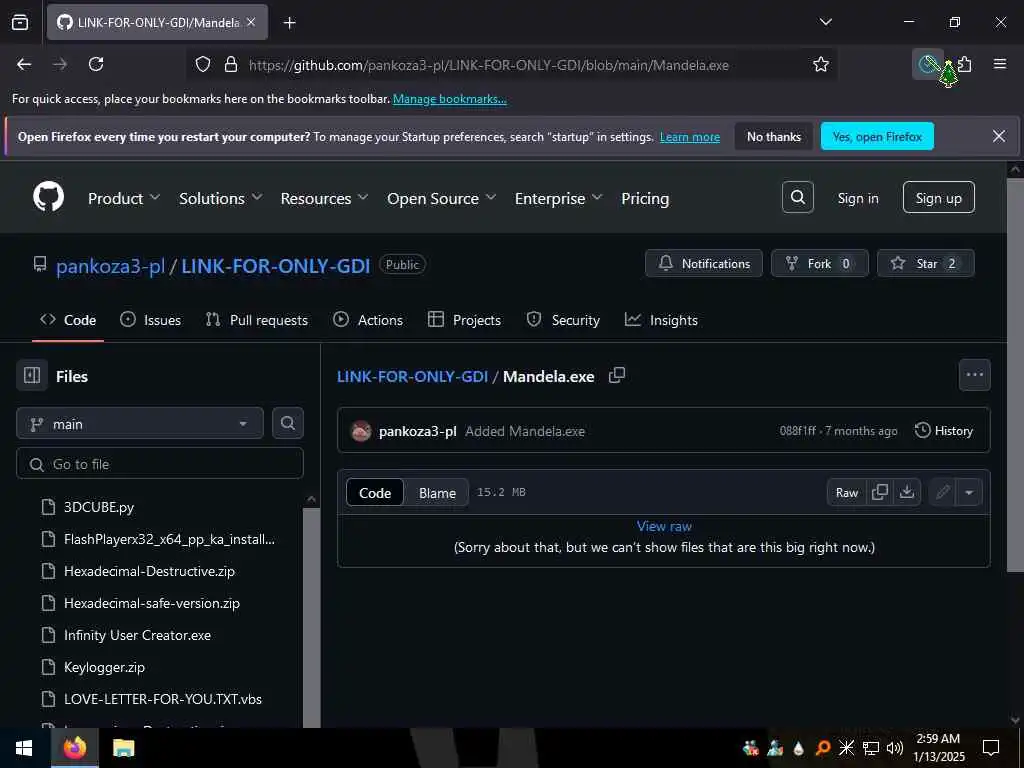Reload the current page
Screen dimensions: 1024x768
point(96,64)
